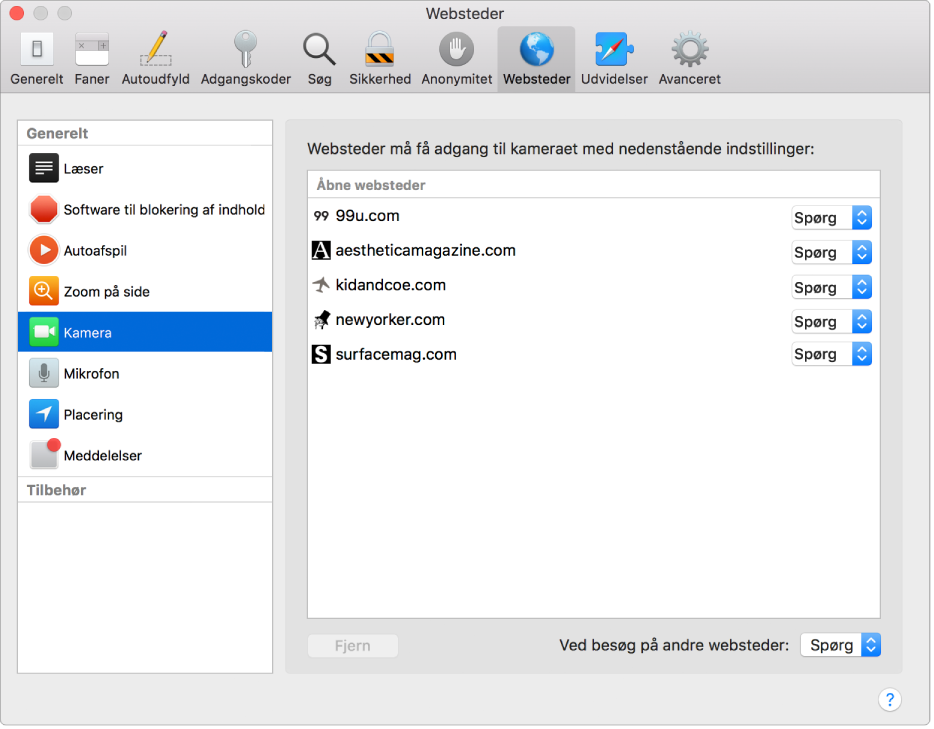Click the Tilbehør sidebar section header
This screenshot has width=934, height=729.
(x=145, y=490)
